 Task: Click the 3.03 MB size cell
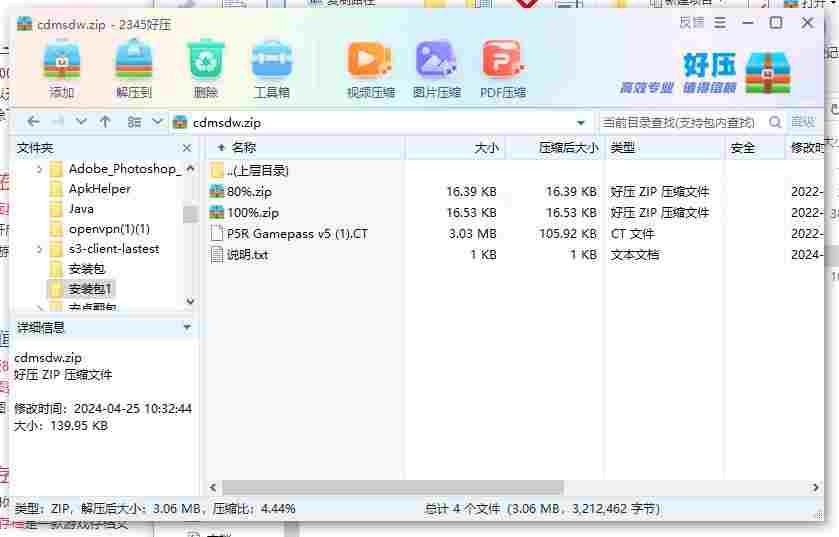(x=472, y=234)
